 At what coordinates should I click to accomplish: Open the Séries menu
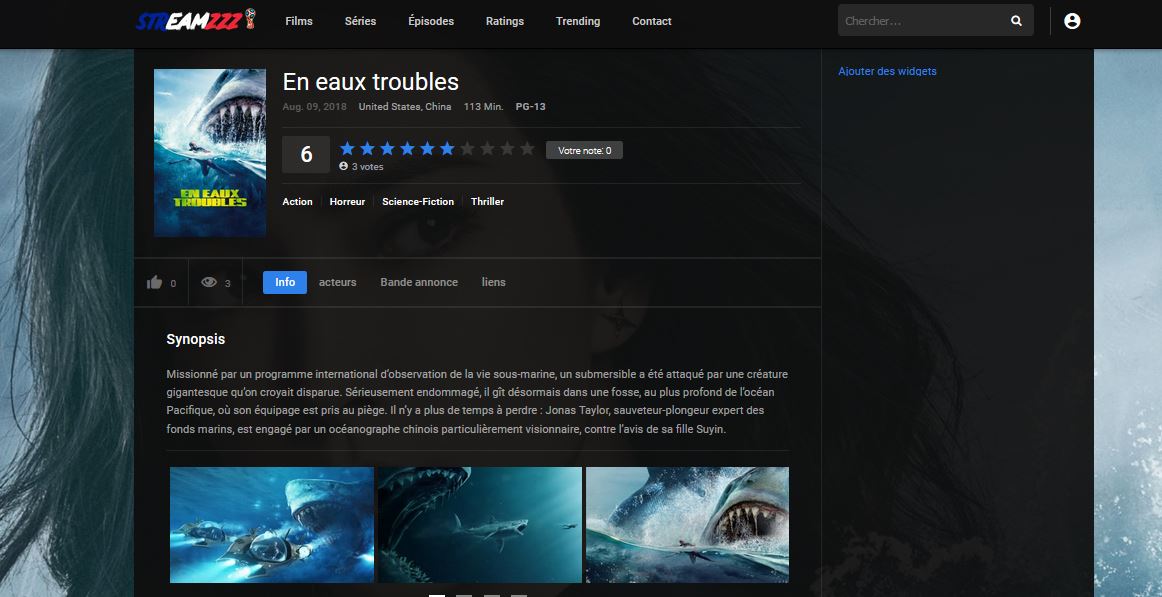pos(360,21)
